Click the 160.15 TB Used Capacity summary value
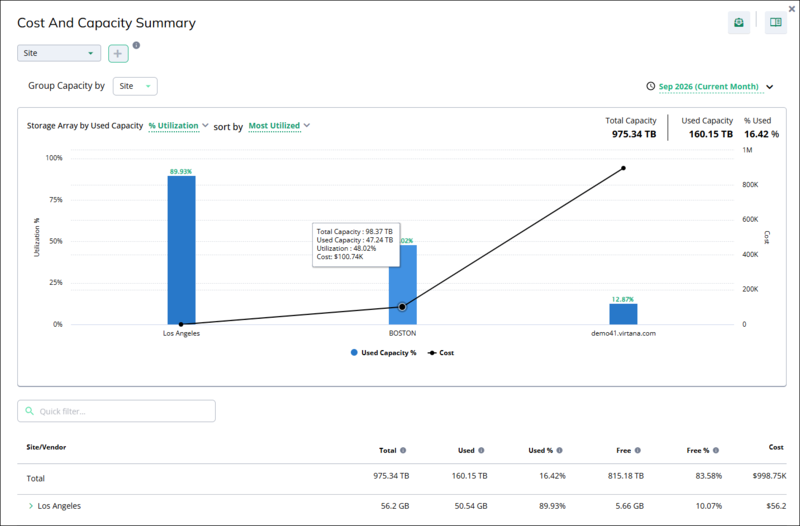This screenshot has width=800, height=526. (x=711, y=134)
